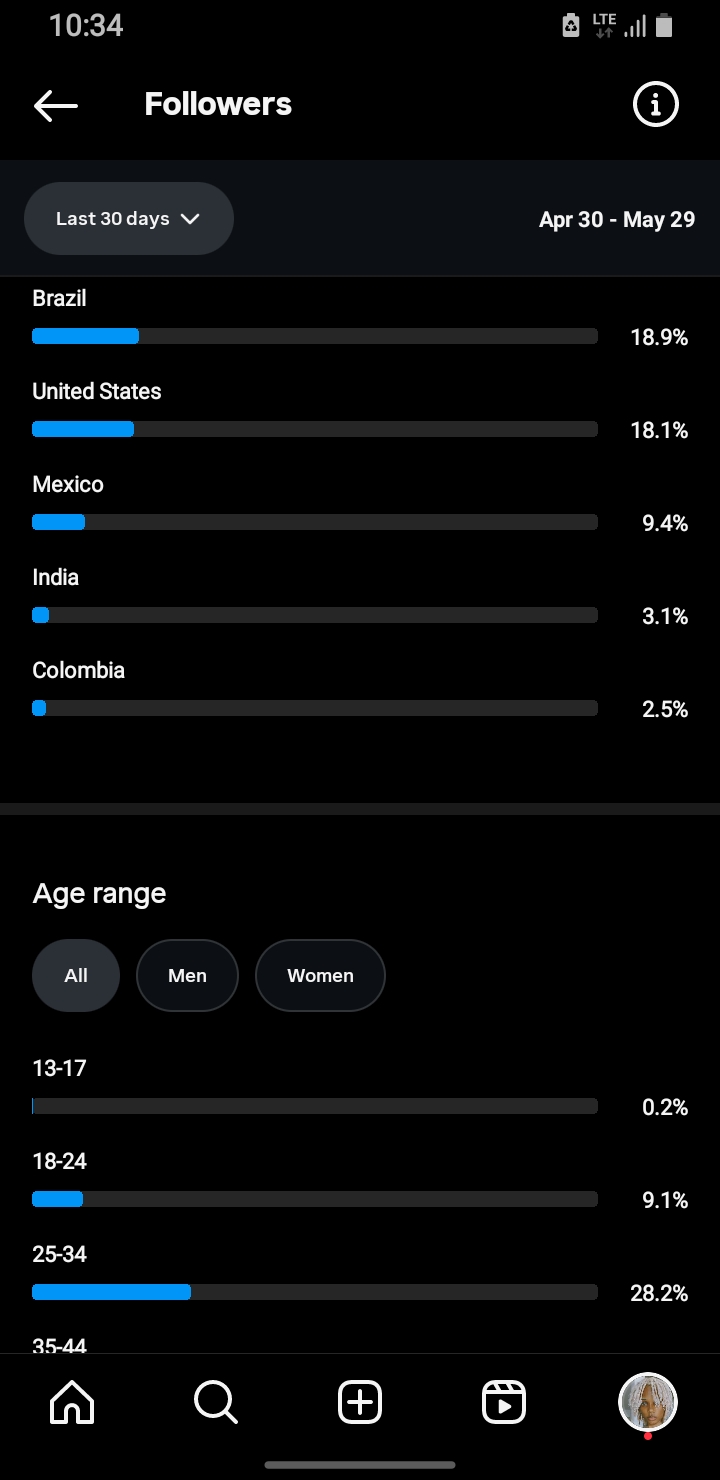Tap the United States country row

pos(360,411)
